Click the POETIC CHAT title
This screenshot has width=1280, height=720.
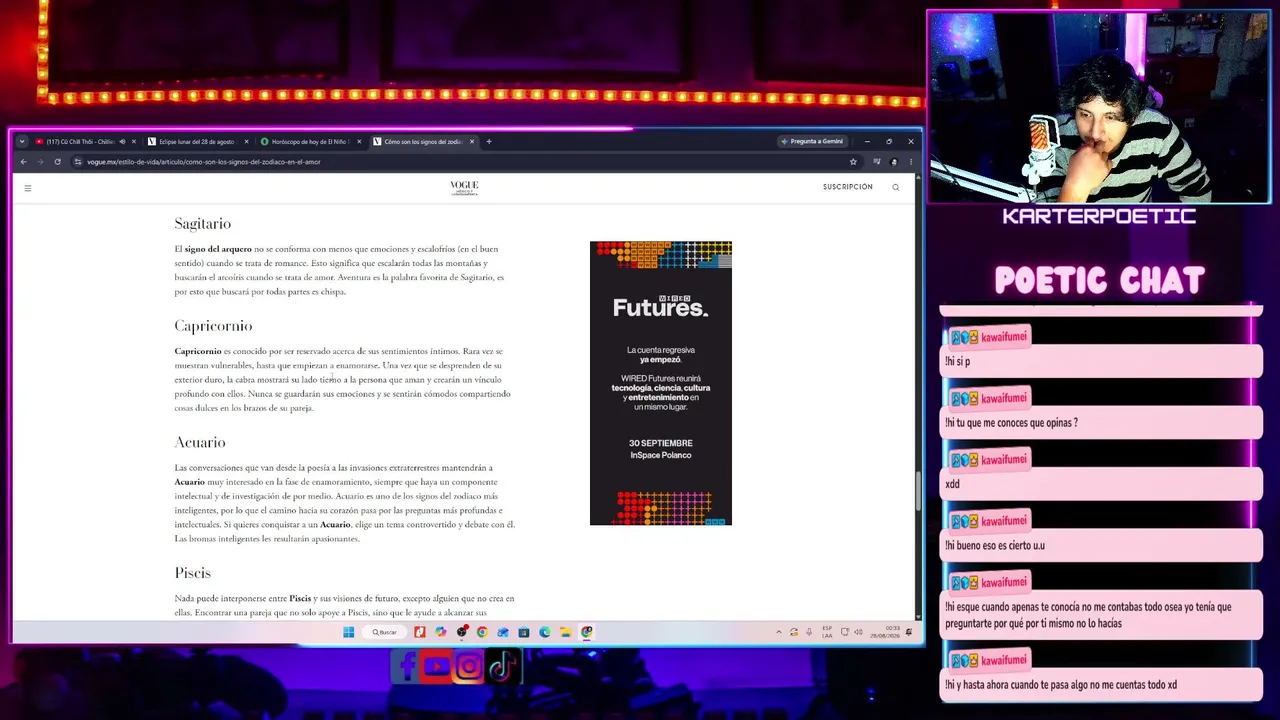pos(1099,282)
